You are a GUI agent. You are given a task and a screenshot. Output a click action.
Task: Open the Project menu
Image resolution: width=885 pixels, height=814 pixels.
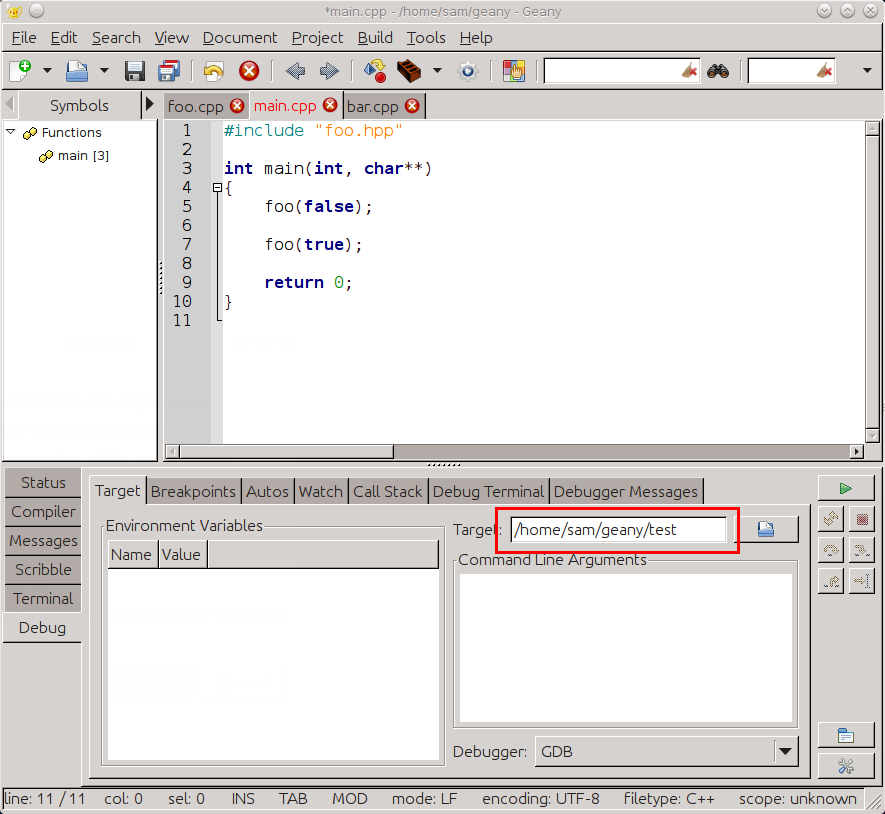tap(317, 38)
